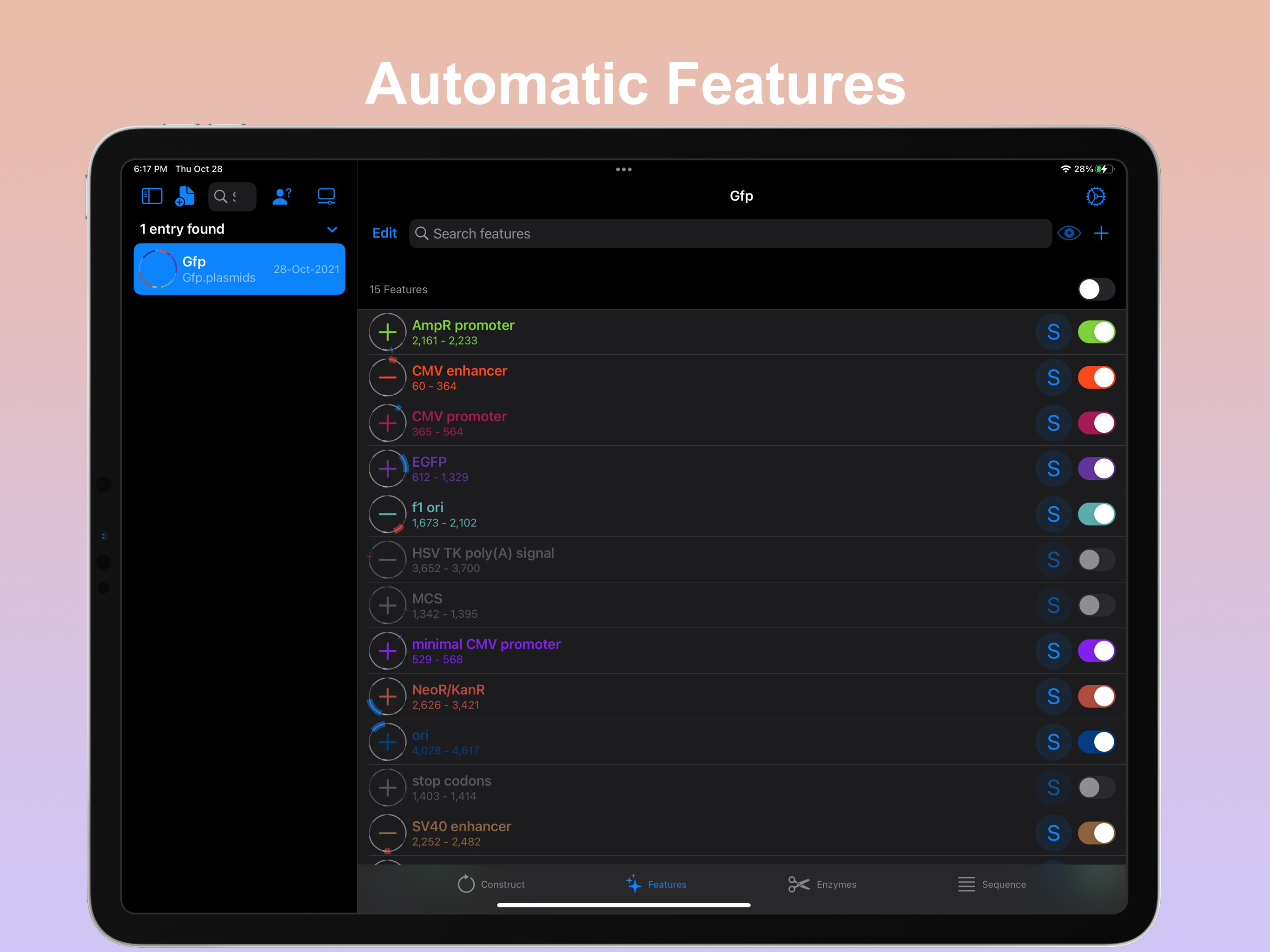Click the S button for MCS

(1053, 605)
